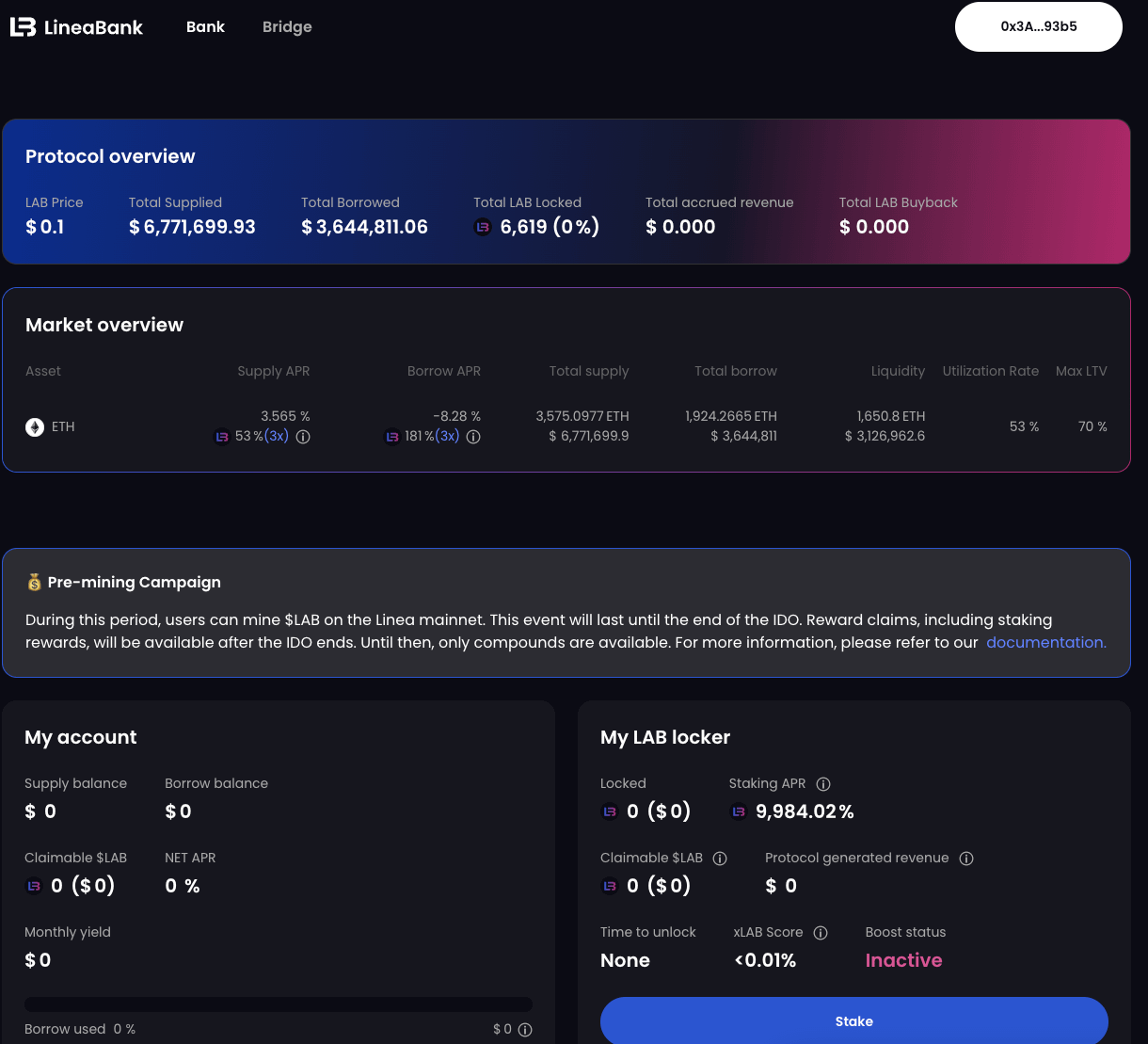This screenshot has height=1044, width=1148.
Task: Click the ETH asset icon
Action: [x=35, y=427]
